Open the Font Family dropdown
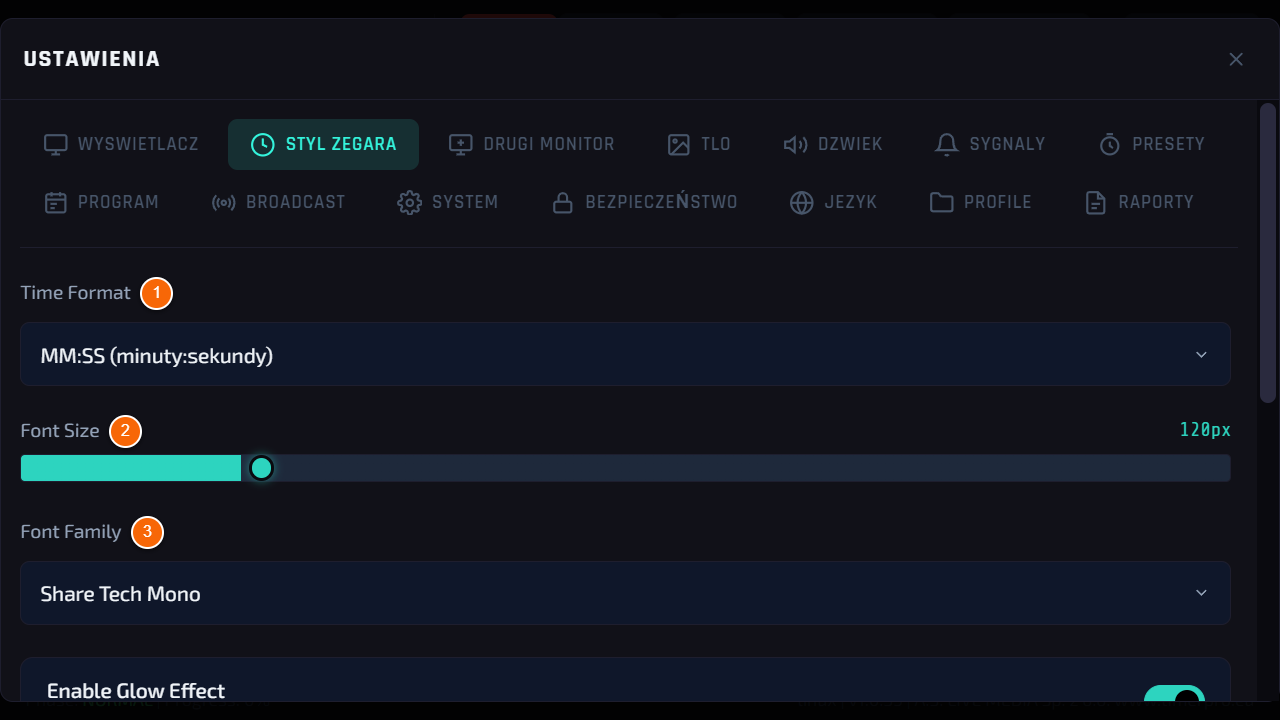The image size is (1280, 720). point(625,593)
